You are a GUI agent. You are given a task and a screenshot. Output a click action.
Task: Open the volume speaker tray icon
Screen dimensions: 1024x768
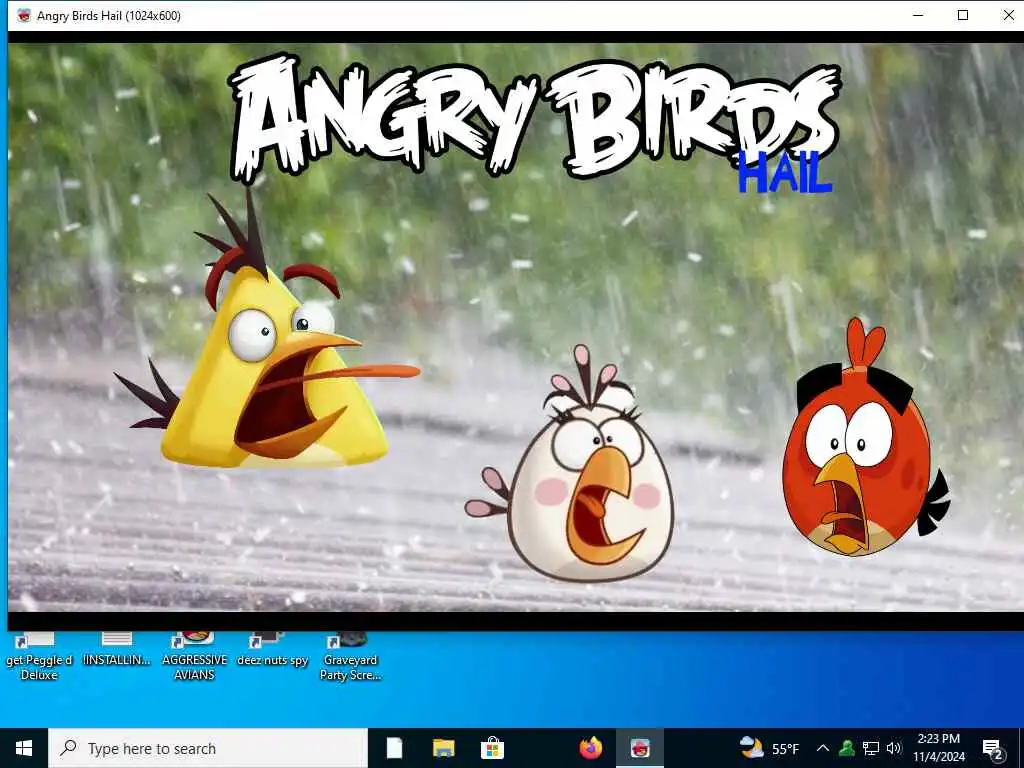894,748
